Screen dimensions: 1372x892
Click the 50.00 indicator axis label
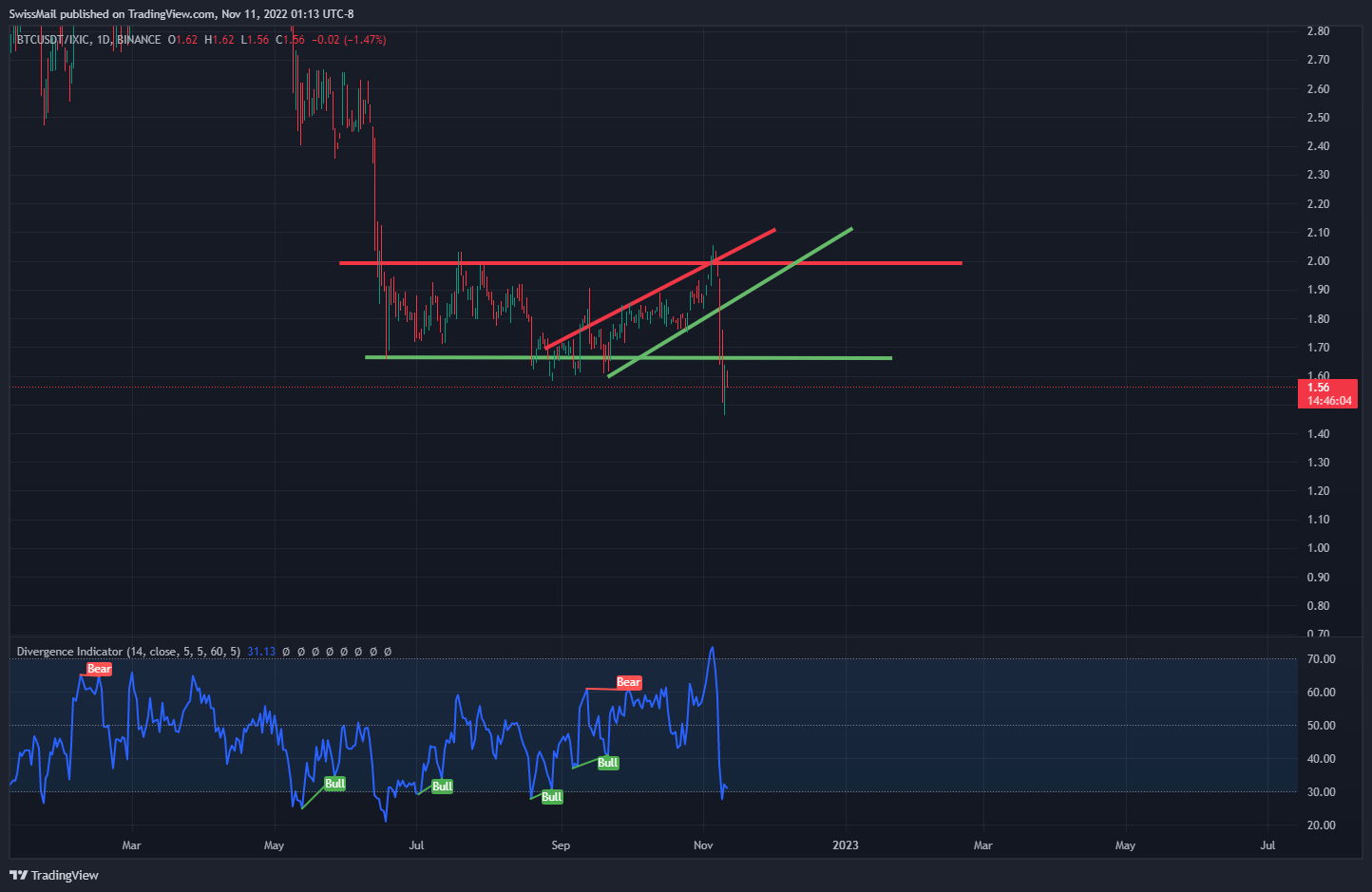pyautogui.click(x=1321, y=726)
